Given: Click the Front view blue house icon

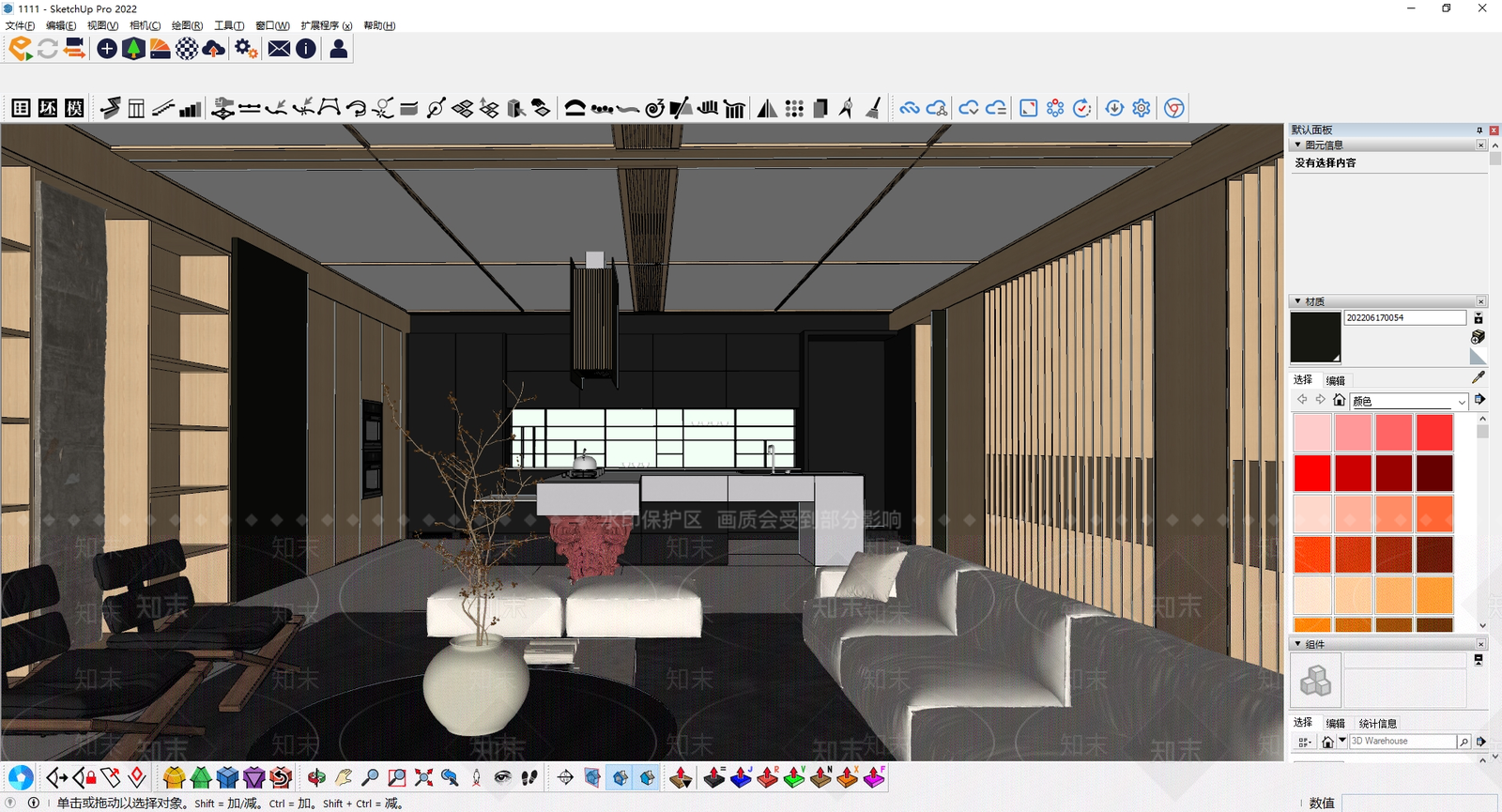Looking at the screenshot, I should pos(227,777).
